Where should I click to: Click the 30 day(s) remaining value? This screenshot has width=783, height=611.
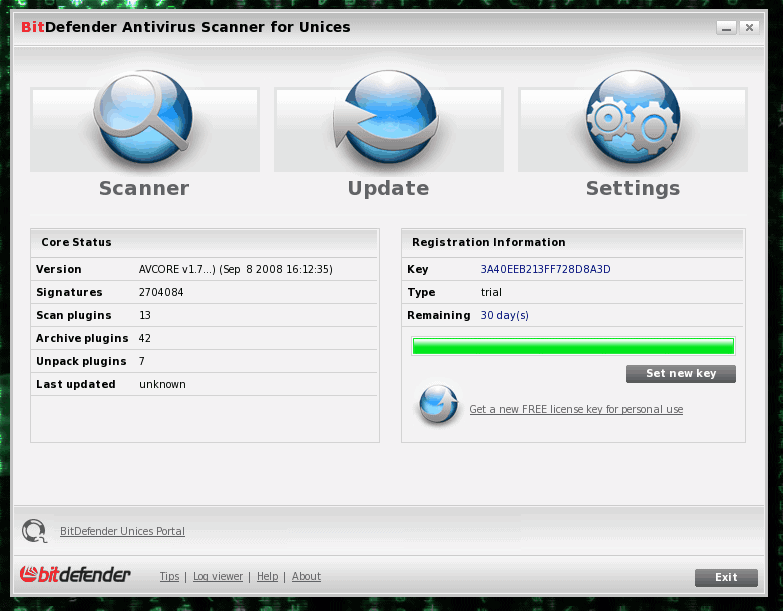(x=505, y=315)
